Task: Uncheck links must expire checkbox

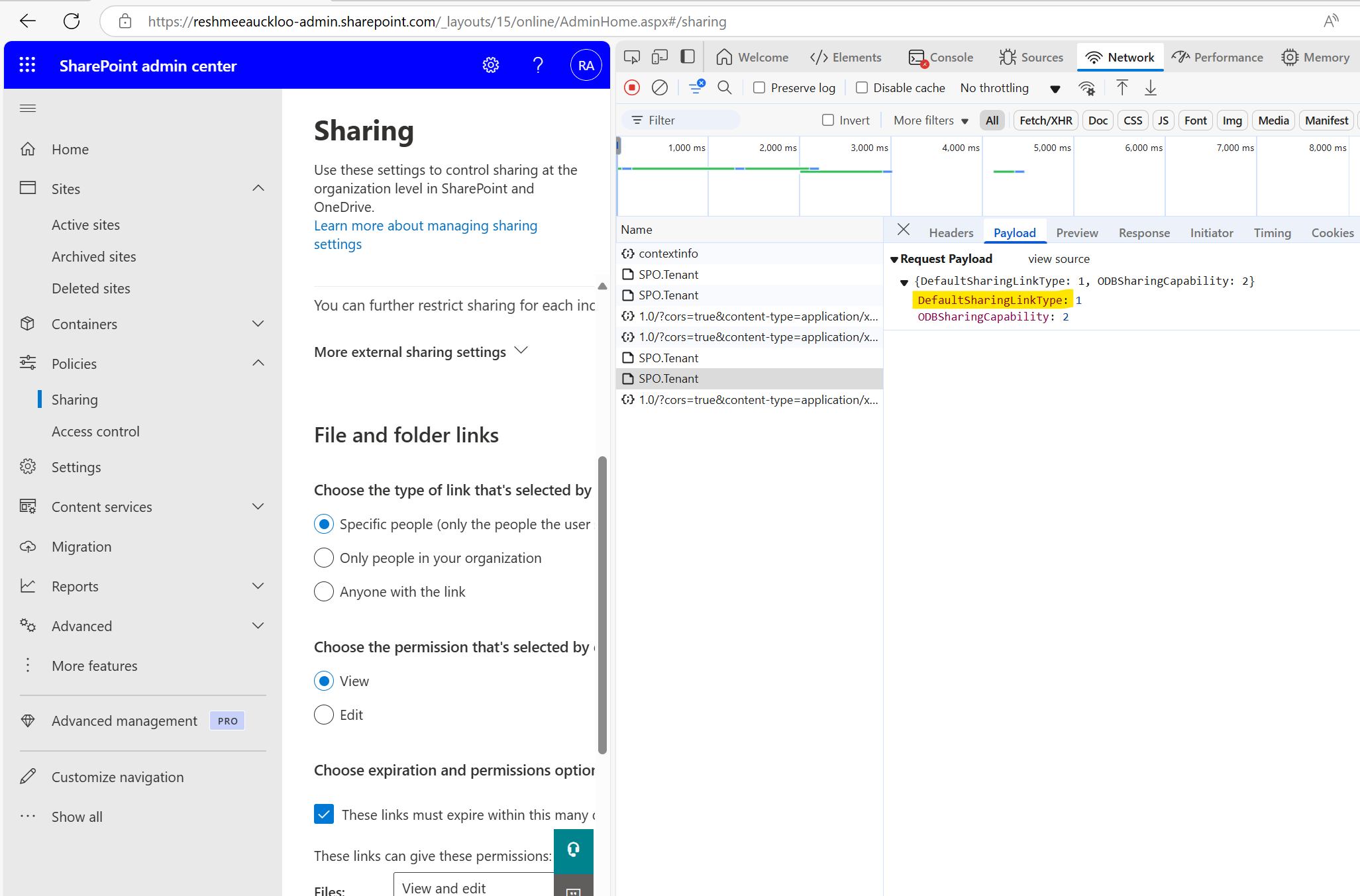Action: (x=323, y=814)
